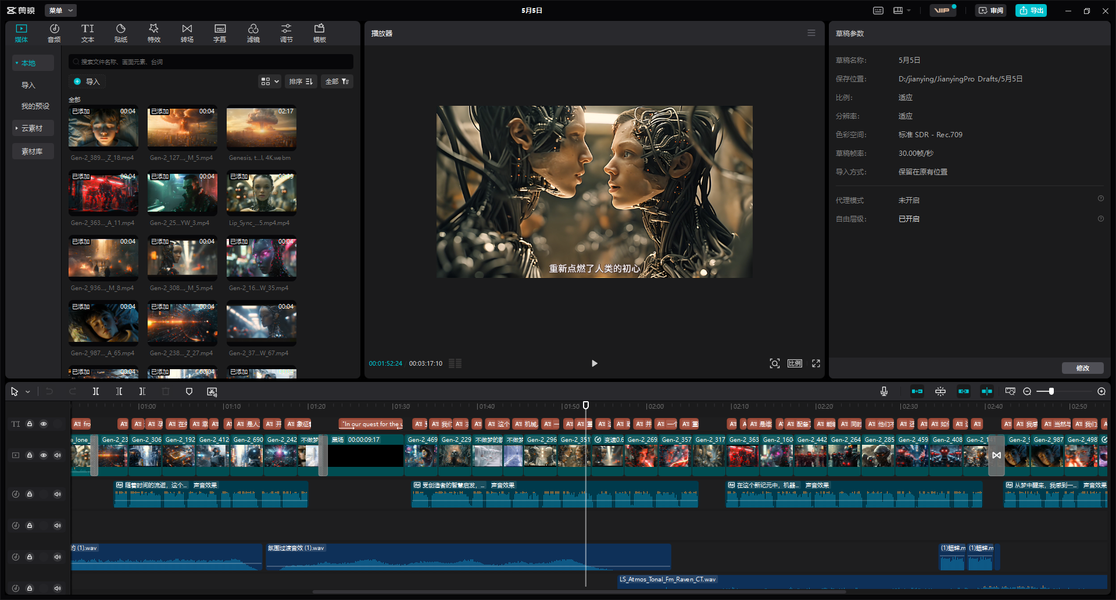Image resolution: width=1116 pixels, height=600 pixels.
Task: Select the Gen-2_389 media thumbnail
Action: click(103, 127)
